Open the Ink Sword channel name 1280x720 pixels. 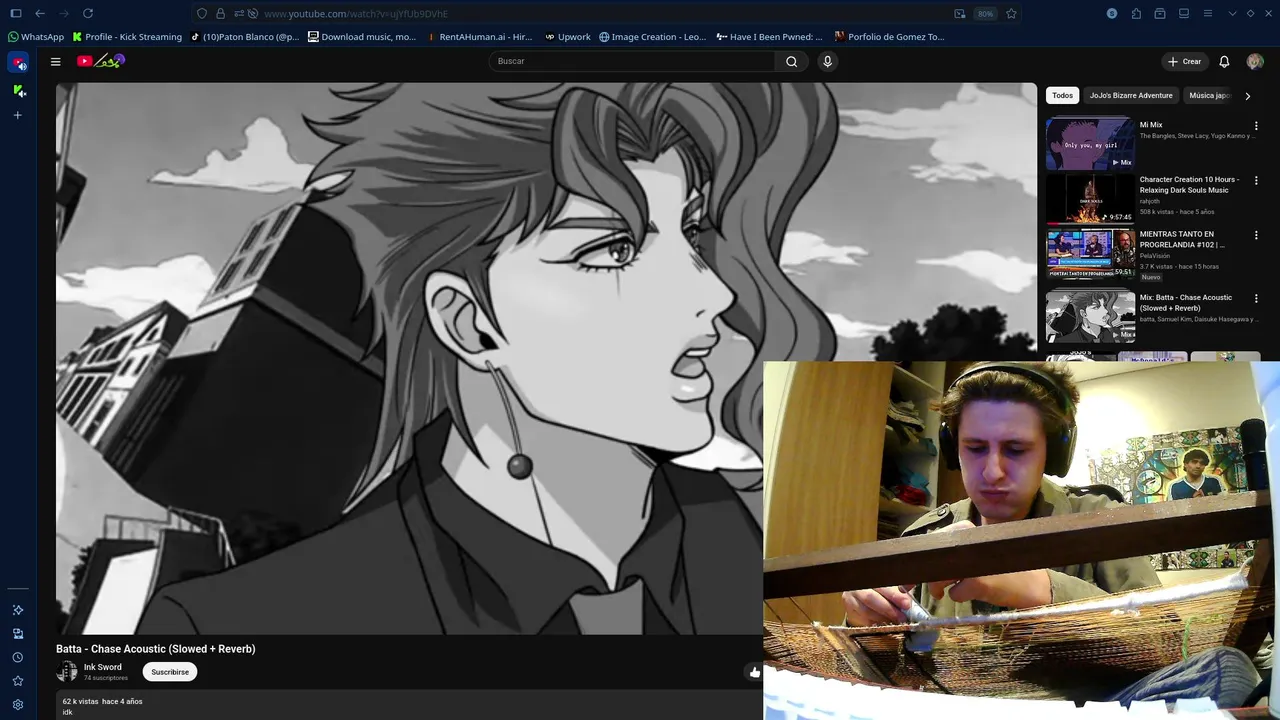(103, 667)
